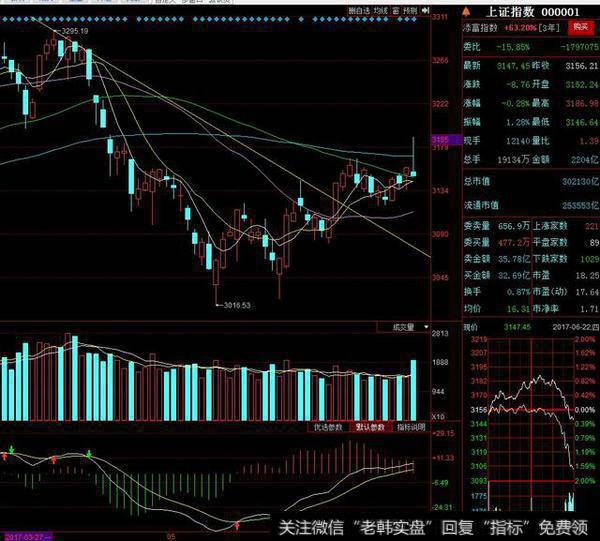The height and width of the screenshot is (541, 600).
Task: Click the red arrow signal at MACD bottom
Action: click(237, 524)
